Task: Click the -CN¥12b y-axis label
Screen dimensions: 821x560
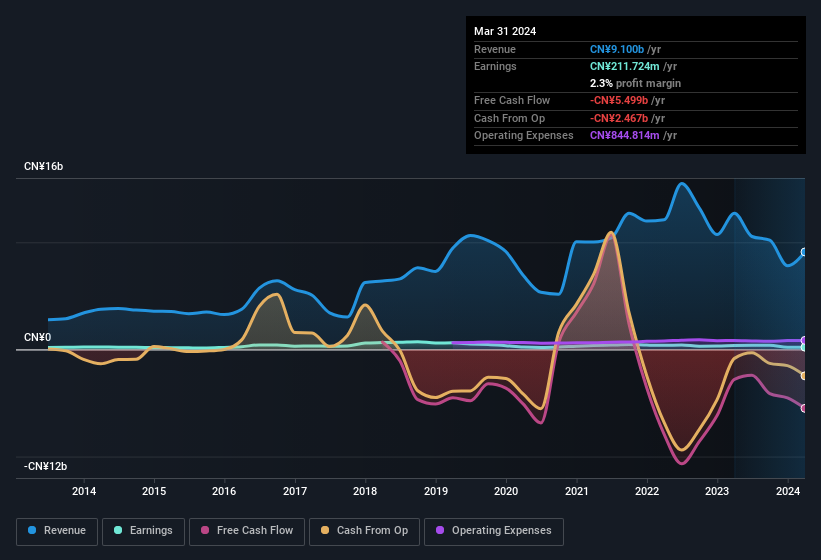Action: coord(46,466)
